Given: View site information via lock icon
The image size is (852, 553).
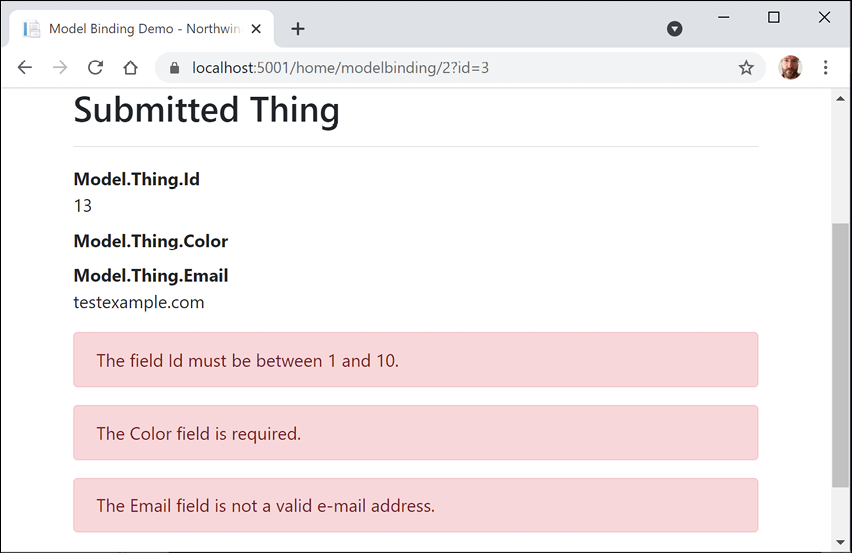Looking at the screenshot, I should [x=175, y=68].
